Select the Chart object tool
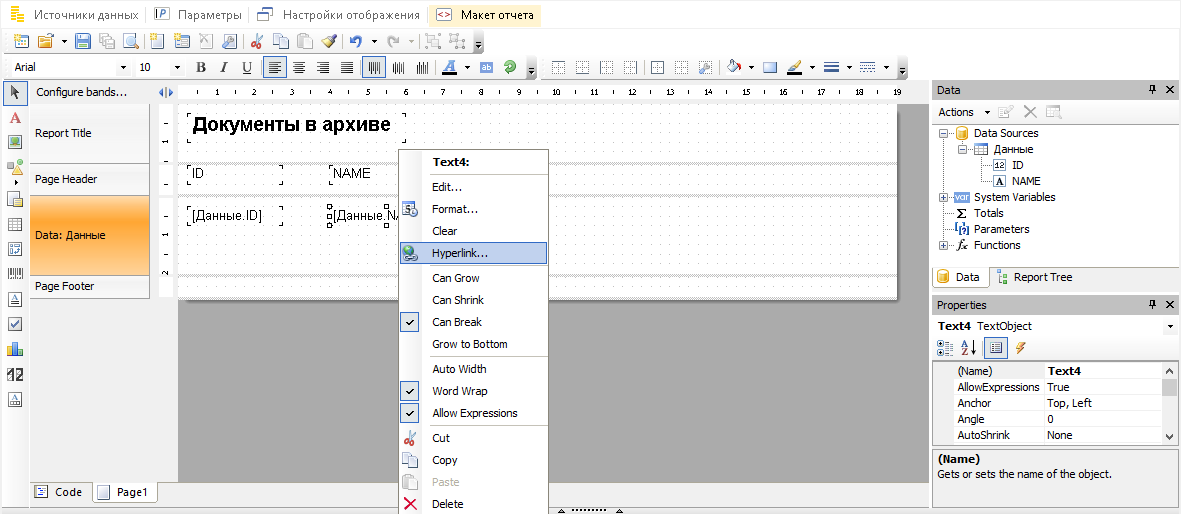This screenshot has height=514, width=1181. click(15, 349)
